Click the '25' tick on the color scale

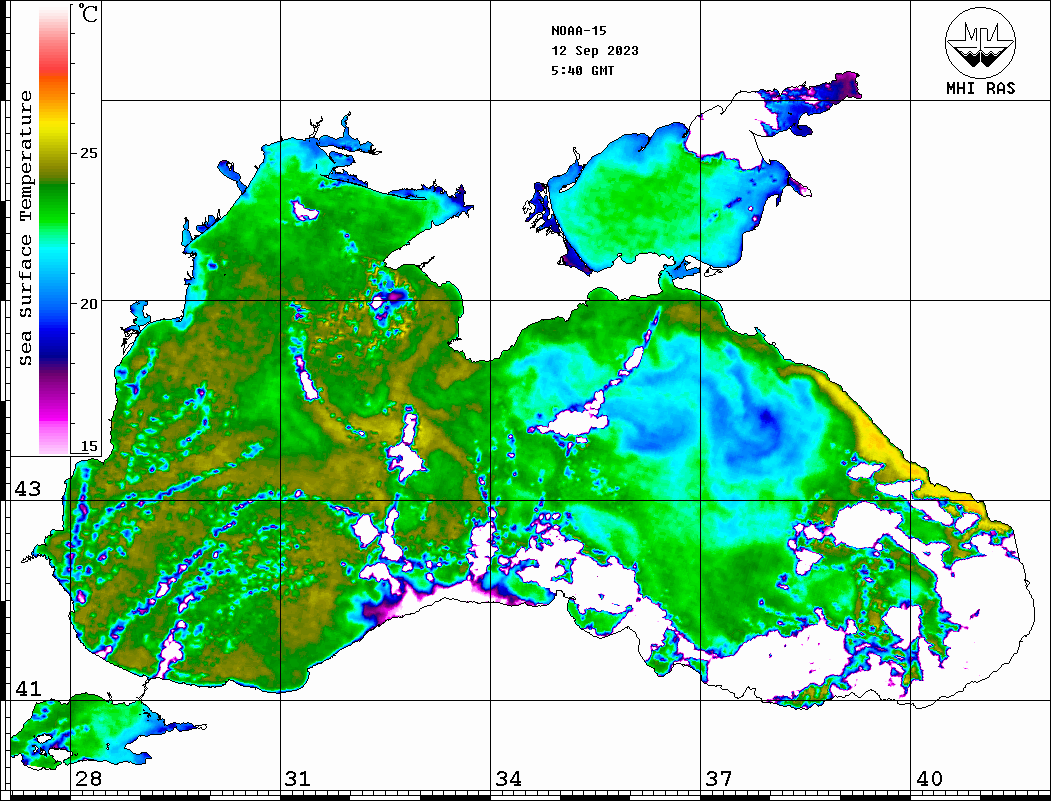[x=88, y=153]
